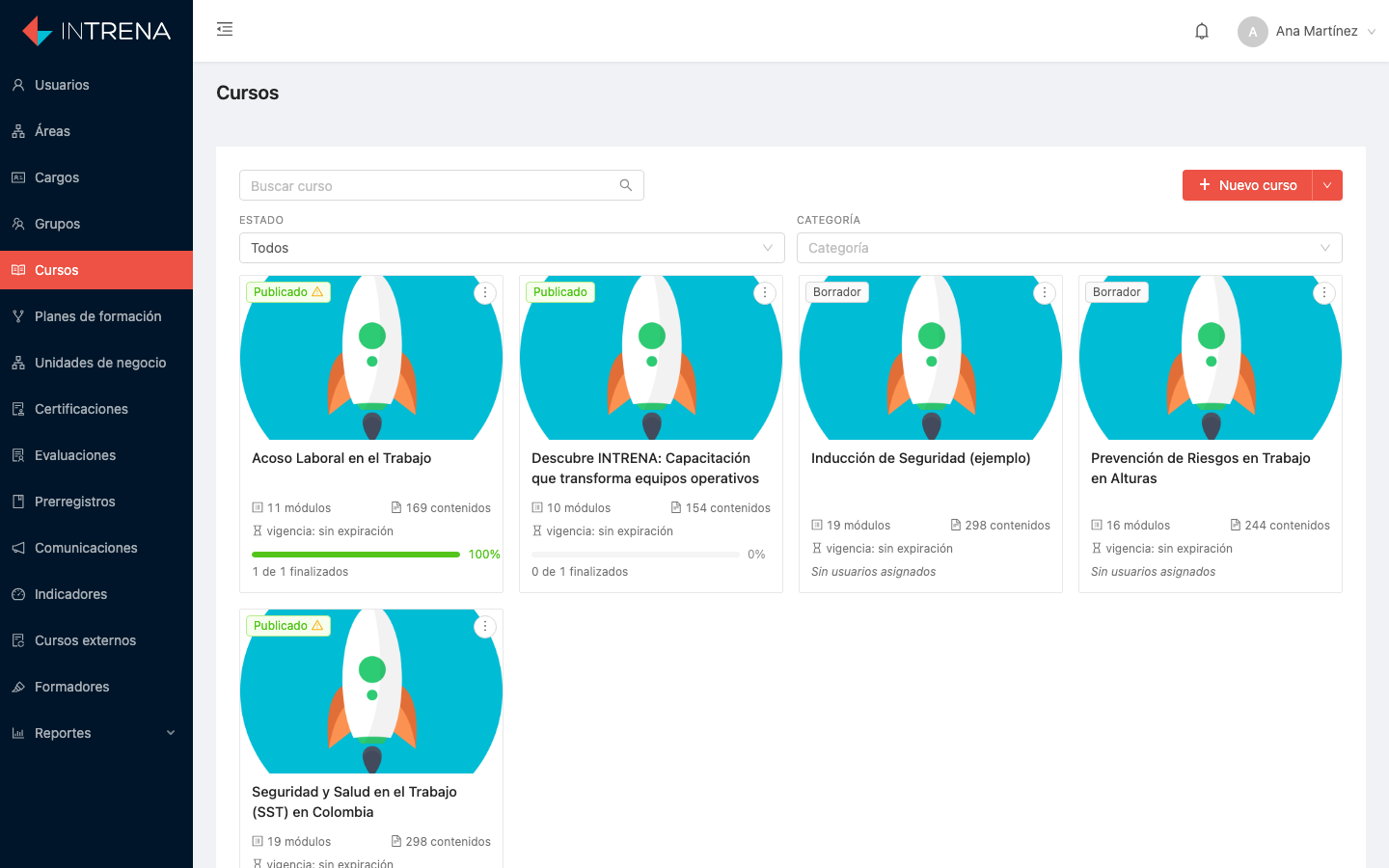Open Ana Martínez account menu
The height and width of the screenshot is (868, 1389).
(x=1307, y=31)
